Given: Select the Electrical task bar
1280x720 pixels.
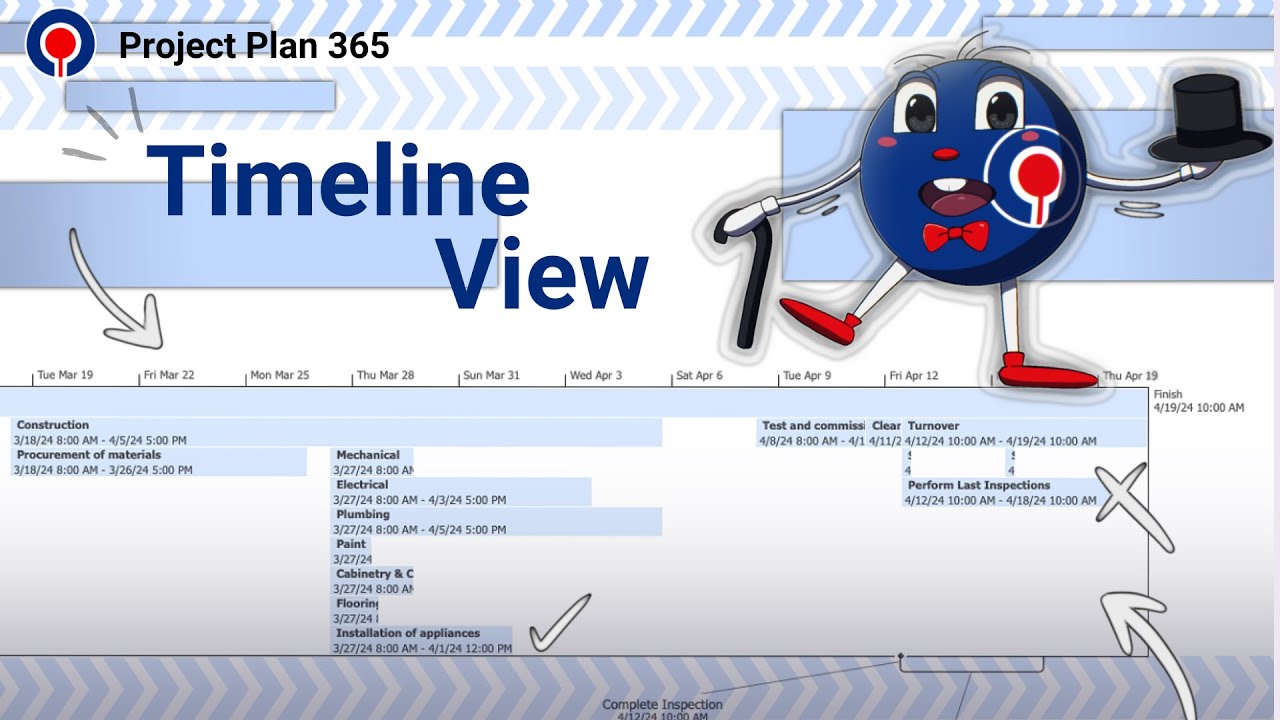Looking at the screenshot, I should (461, 492).
